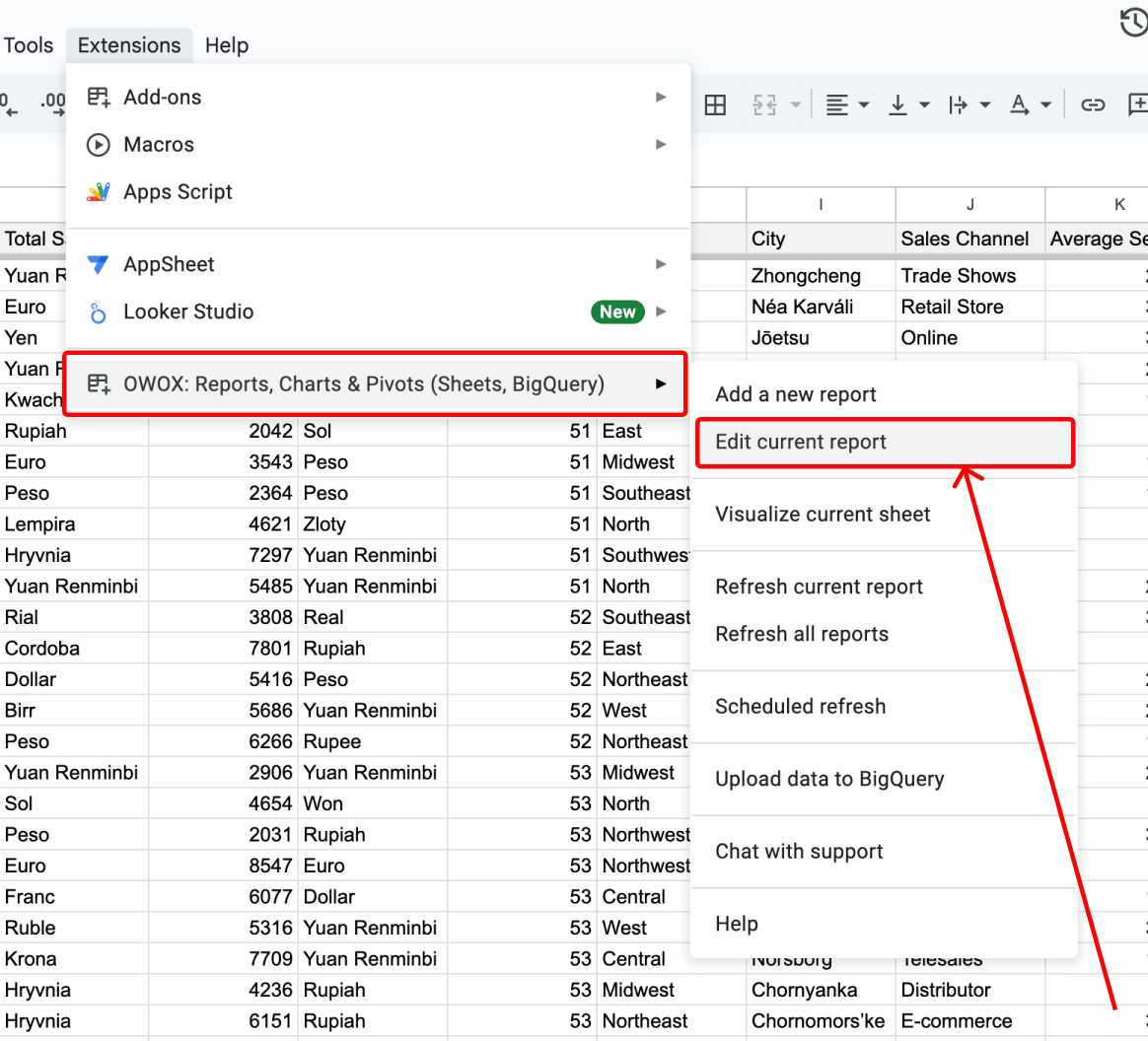This screenshot has height=1041, width=1148.
Task: Click the Decrease decimal places icon
Action: click(9, 105)
